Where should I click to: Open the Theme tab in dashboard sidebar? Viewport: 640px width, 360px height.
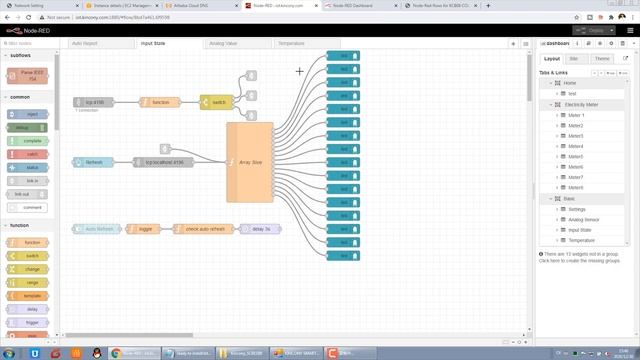point(602,59)
